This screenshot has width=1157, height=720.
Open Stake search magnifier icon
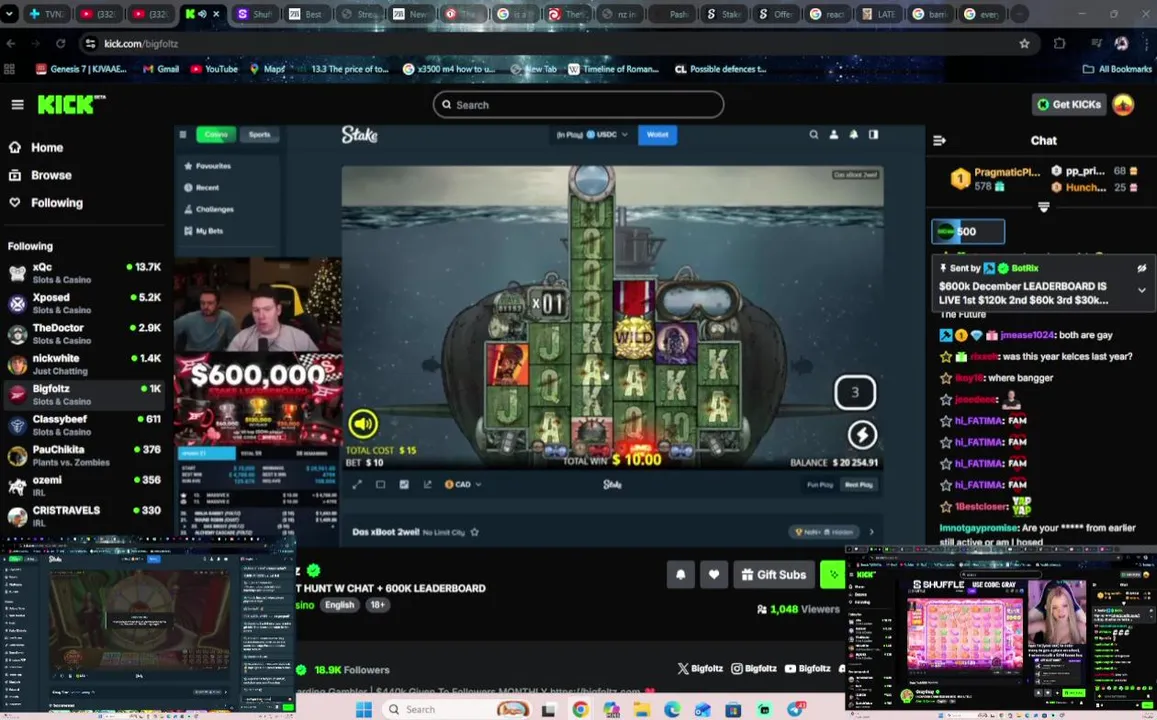(814, 134)
